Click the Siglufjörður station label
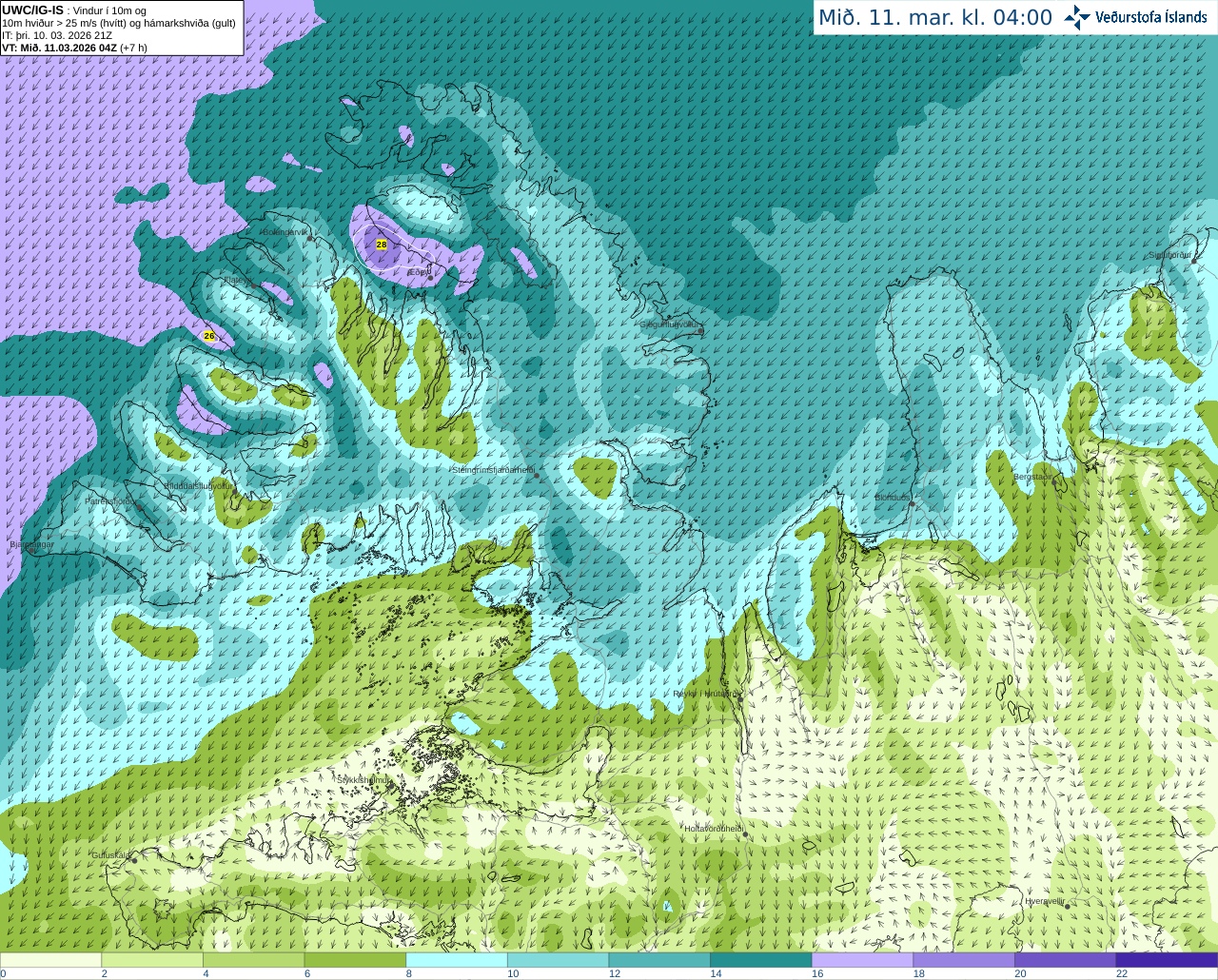This screenshot has width=1218, height=980. [x=1169, y=255]
